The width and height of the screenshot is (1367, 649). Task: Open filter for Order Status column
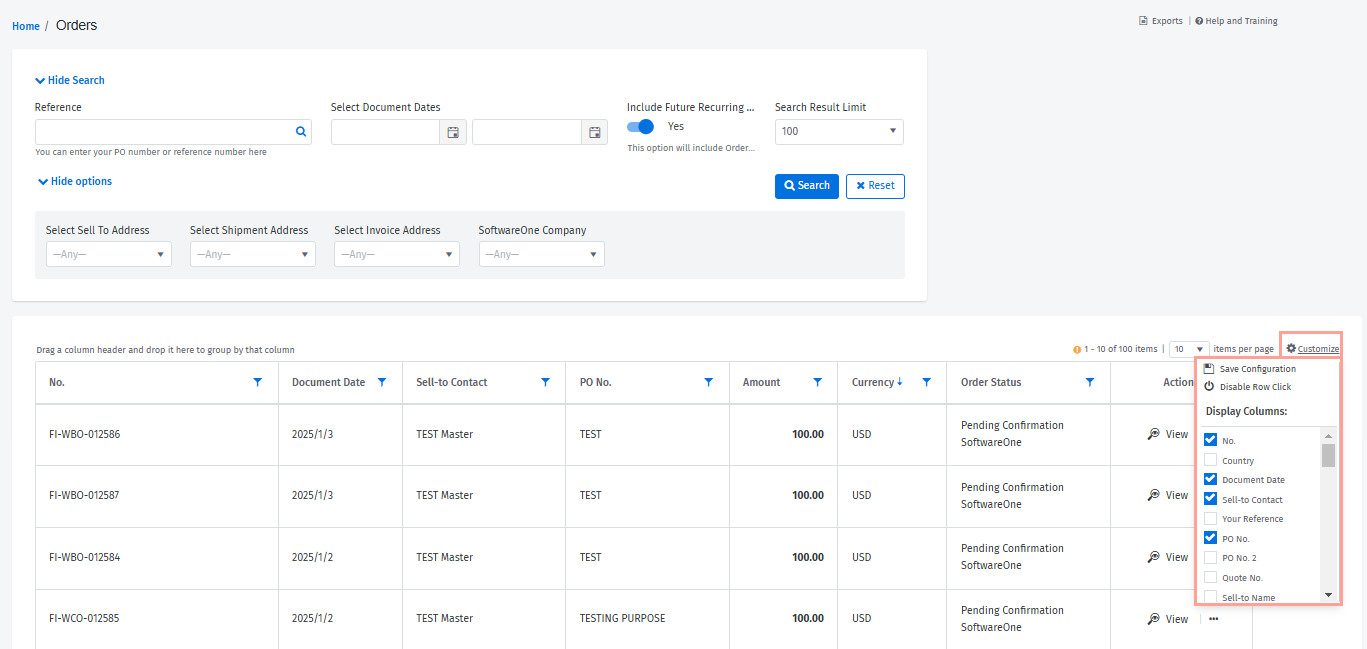coord(1090,382)
